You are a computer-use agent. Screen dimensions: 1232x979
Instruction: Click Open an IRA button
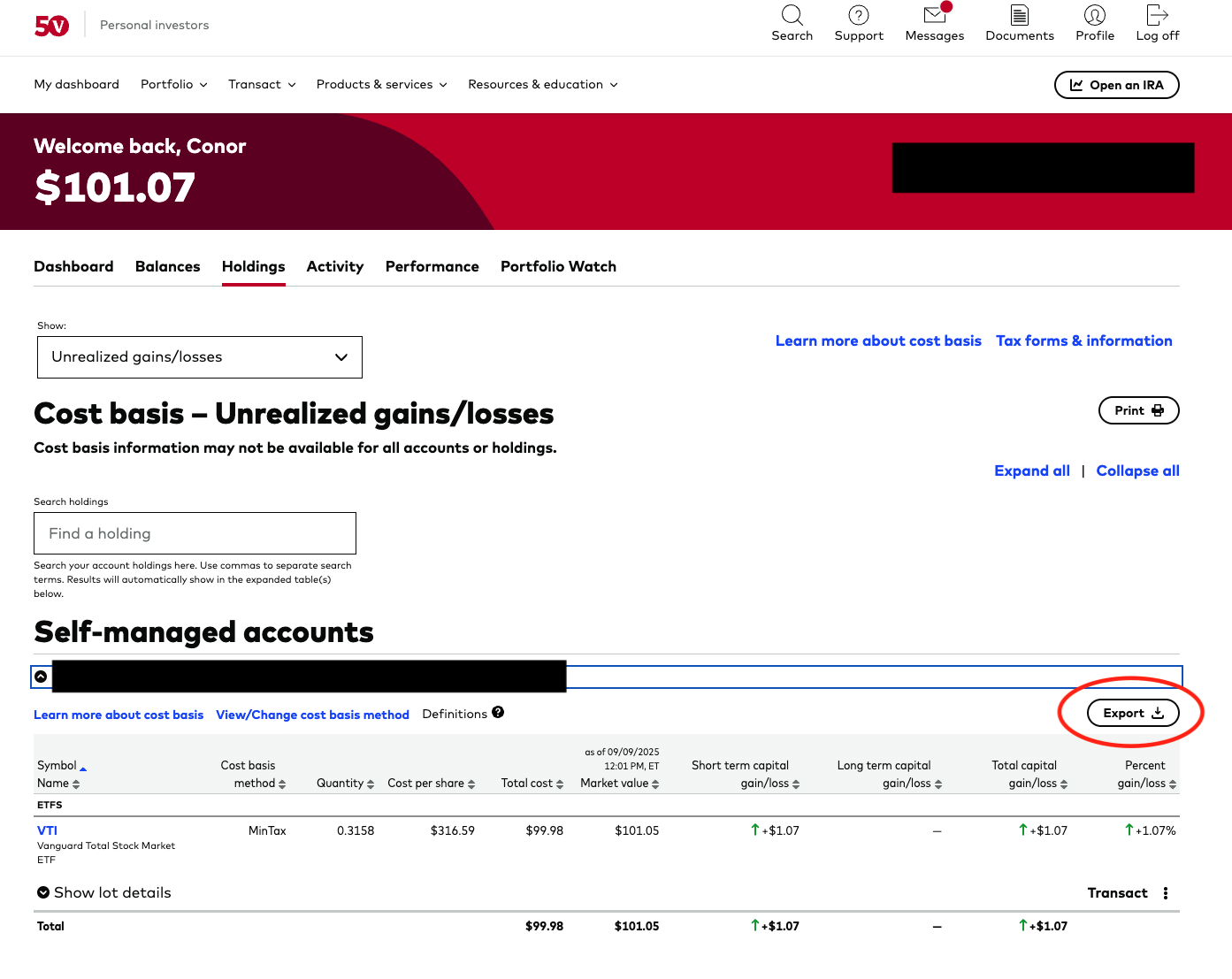point(1116,85)
